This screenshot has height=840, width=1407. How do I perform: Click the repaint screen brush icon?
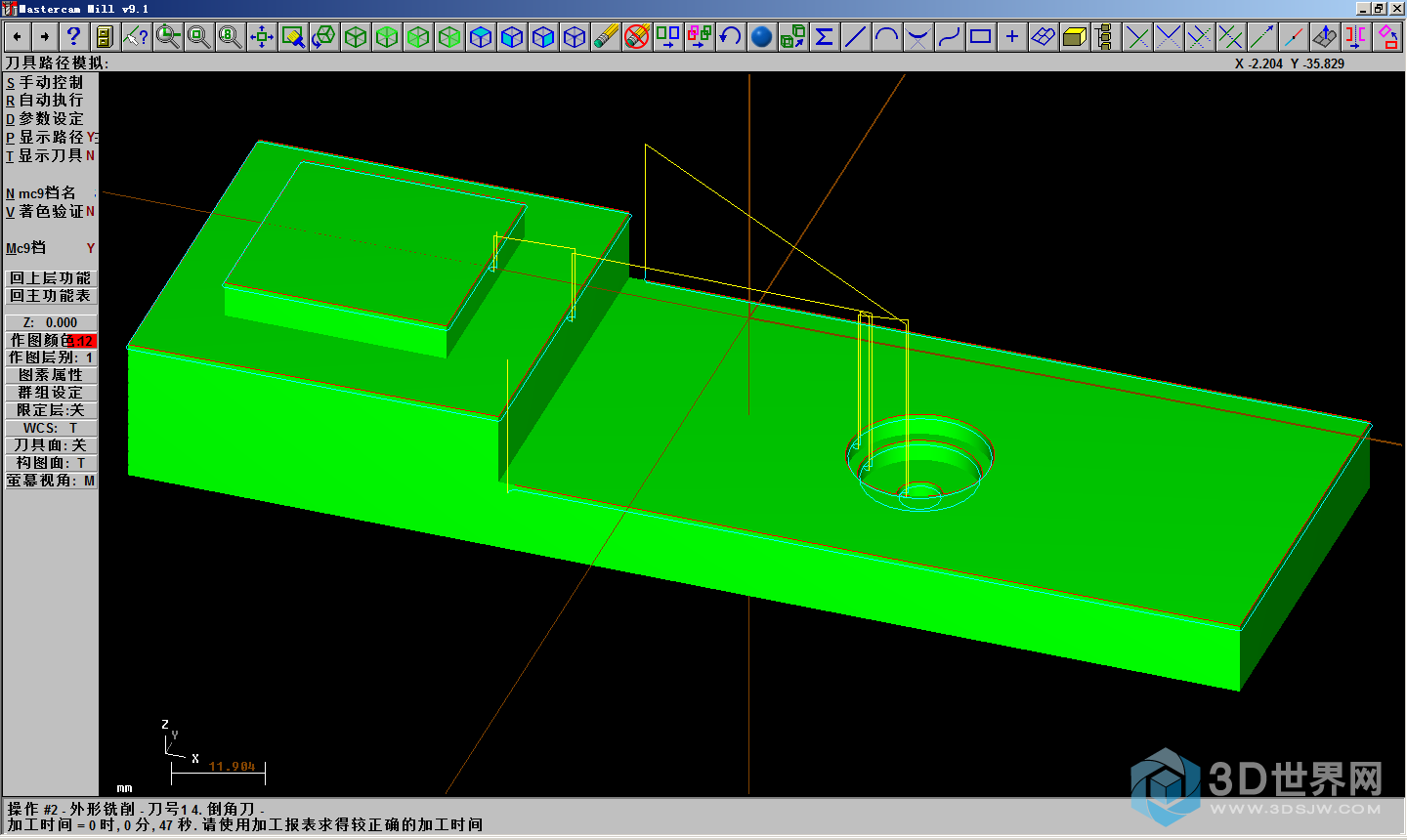click(293, 37)
